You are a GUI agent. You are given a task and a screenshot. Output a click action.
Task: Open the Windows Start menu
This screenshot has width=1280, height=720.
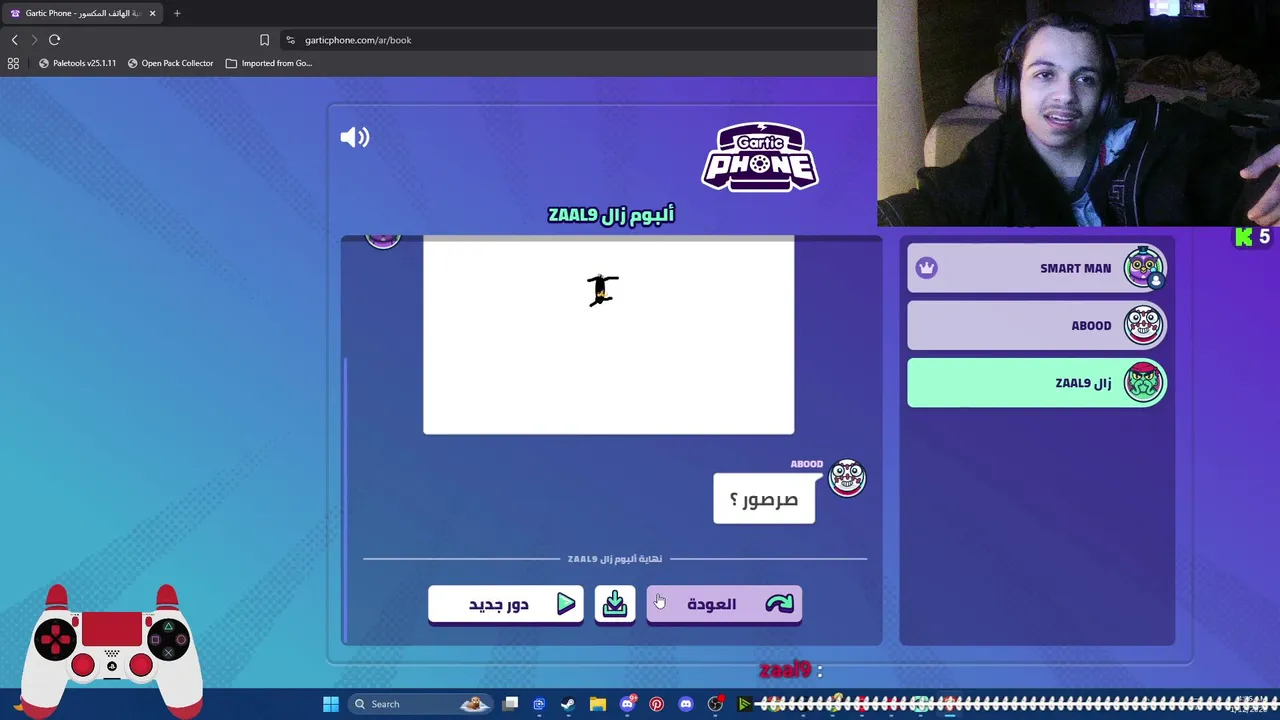331,704
